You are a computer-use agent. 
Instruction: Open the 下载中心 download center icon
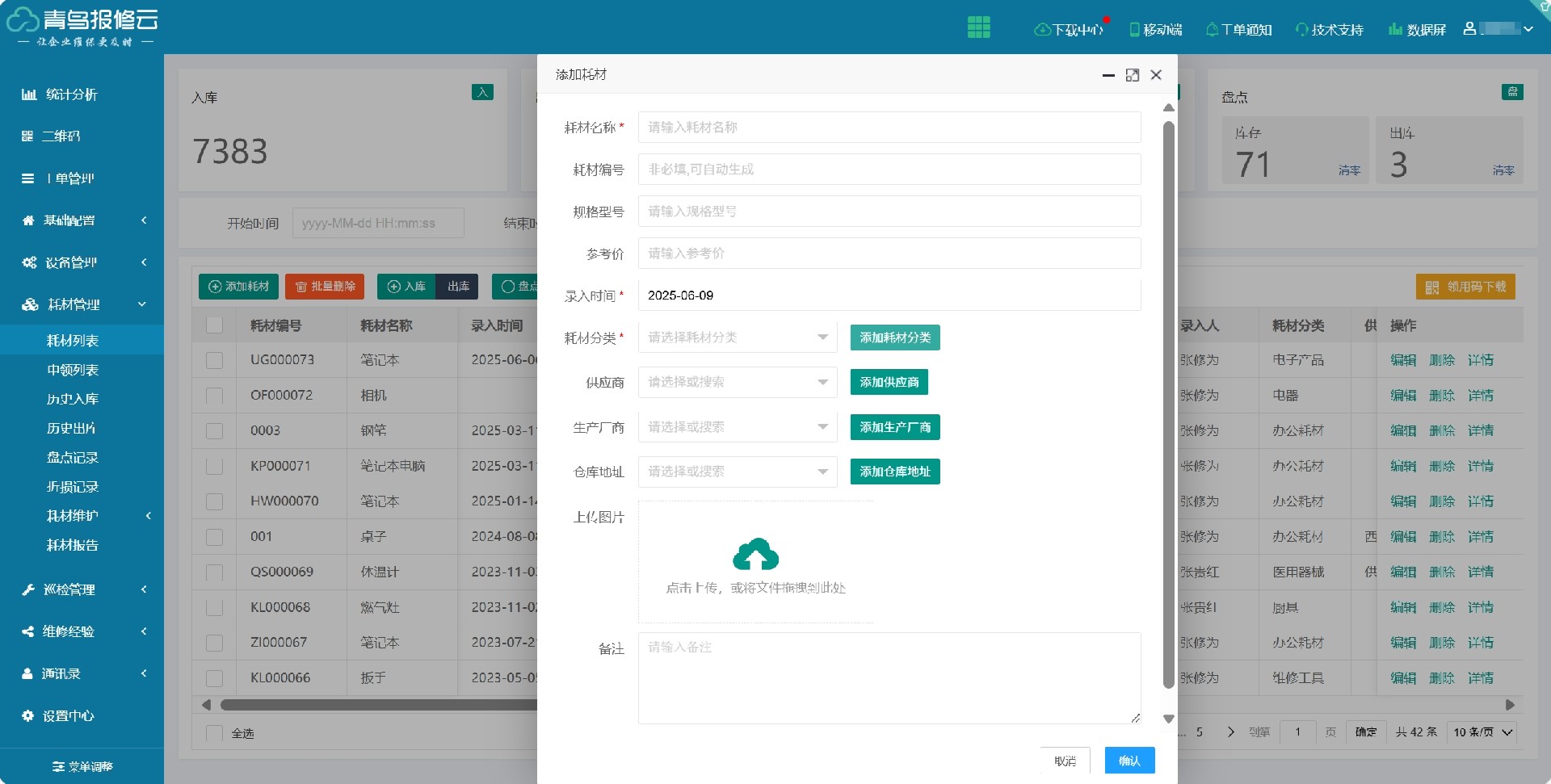coord(1043,30)
